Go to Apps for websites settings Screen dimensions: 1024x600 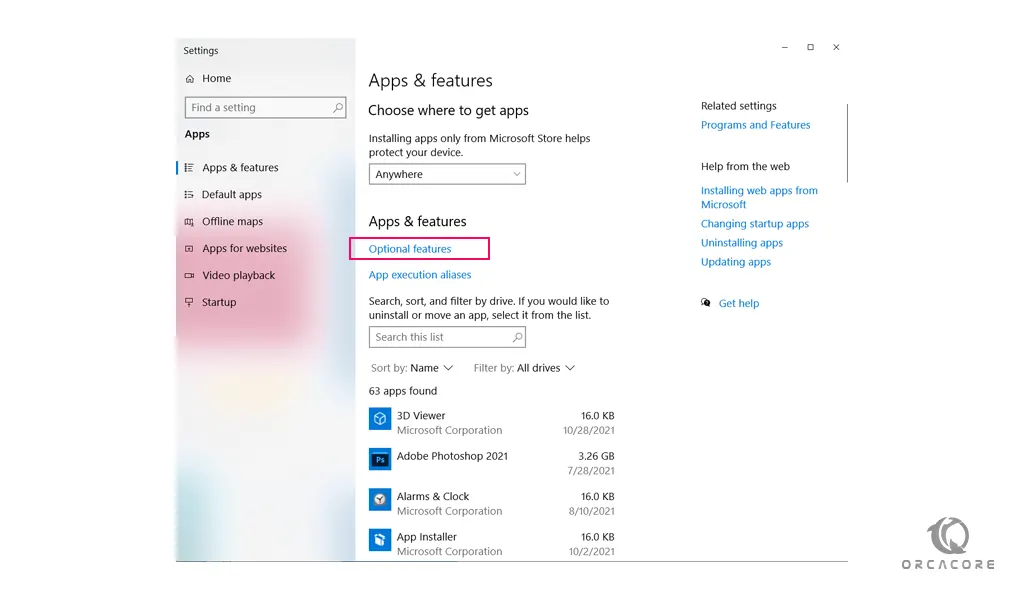coord(244,249)
